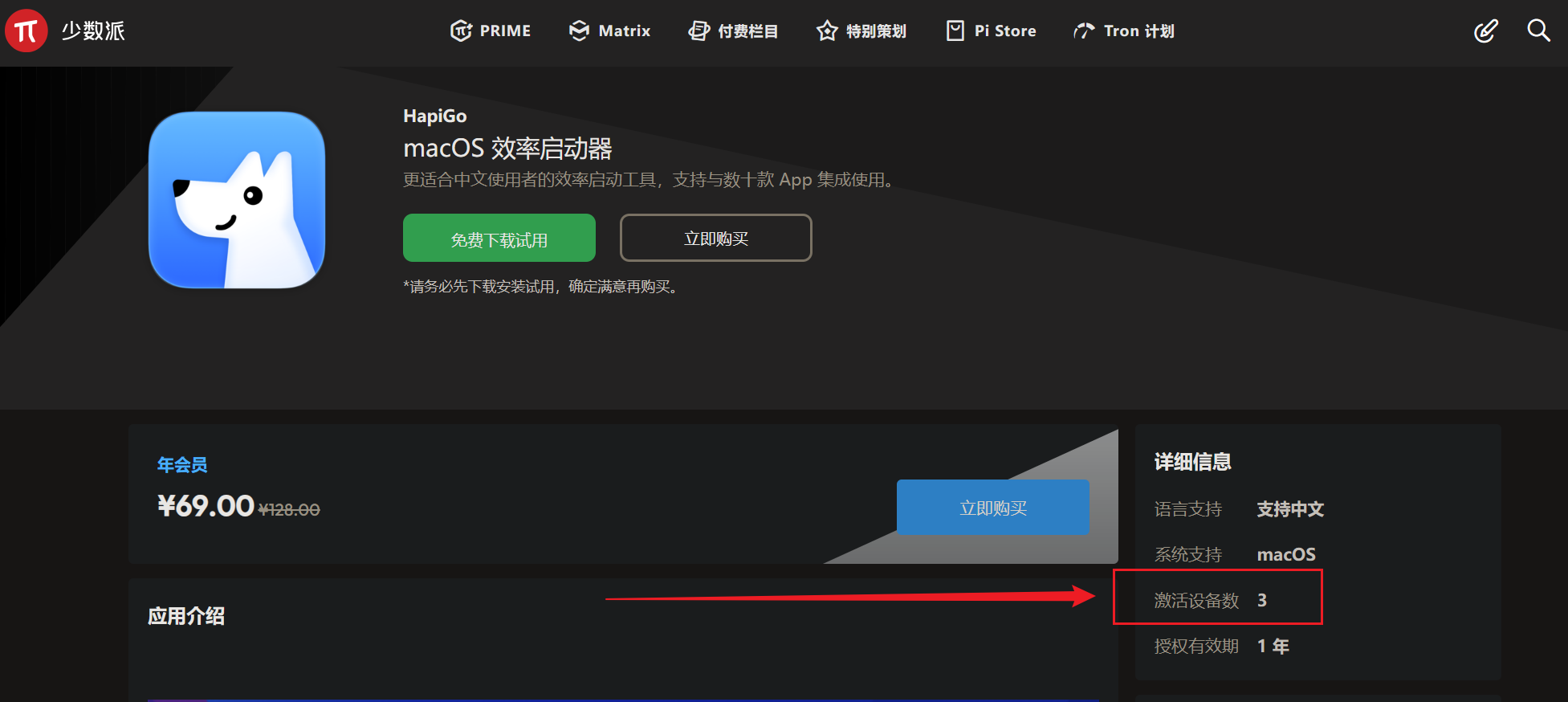Click the write/compose pen icon
This screenshot has height=702, width=1568.
coord(1486,31)
